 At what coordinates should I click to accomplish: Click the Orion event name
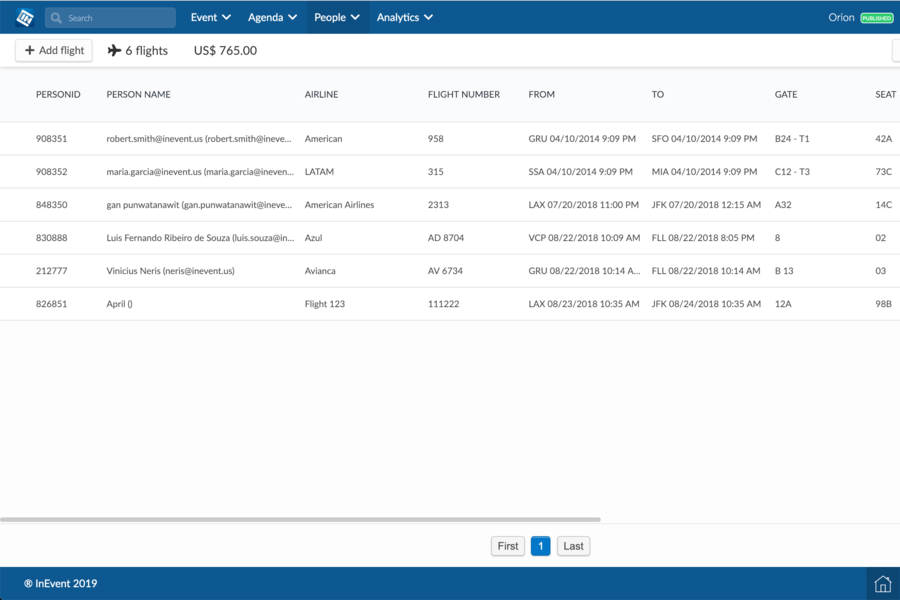[841, 17]
